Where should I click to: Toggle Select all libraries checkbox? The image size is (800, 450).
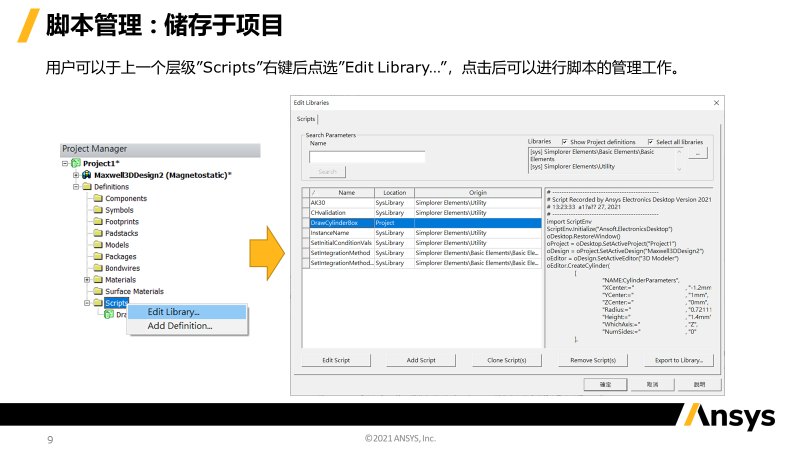[x=651, y=142]
